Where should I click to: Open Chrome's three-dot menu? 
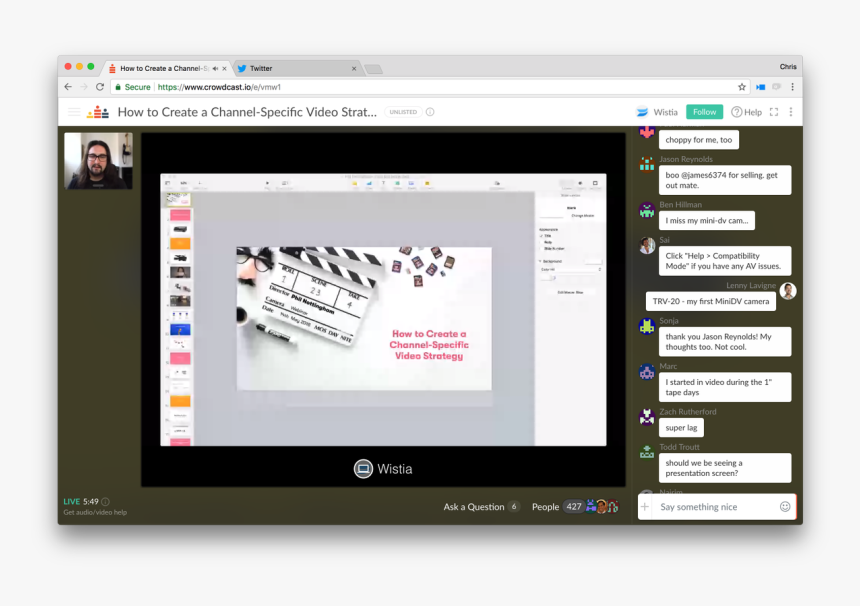[x=792, y=87]
